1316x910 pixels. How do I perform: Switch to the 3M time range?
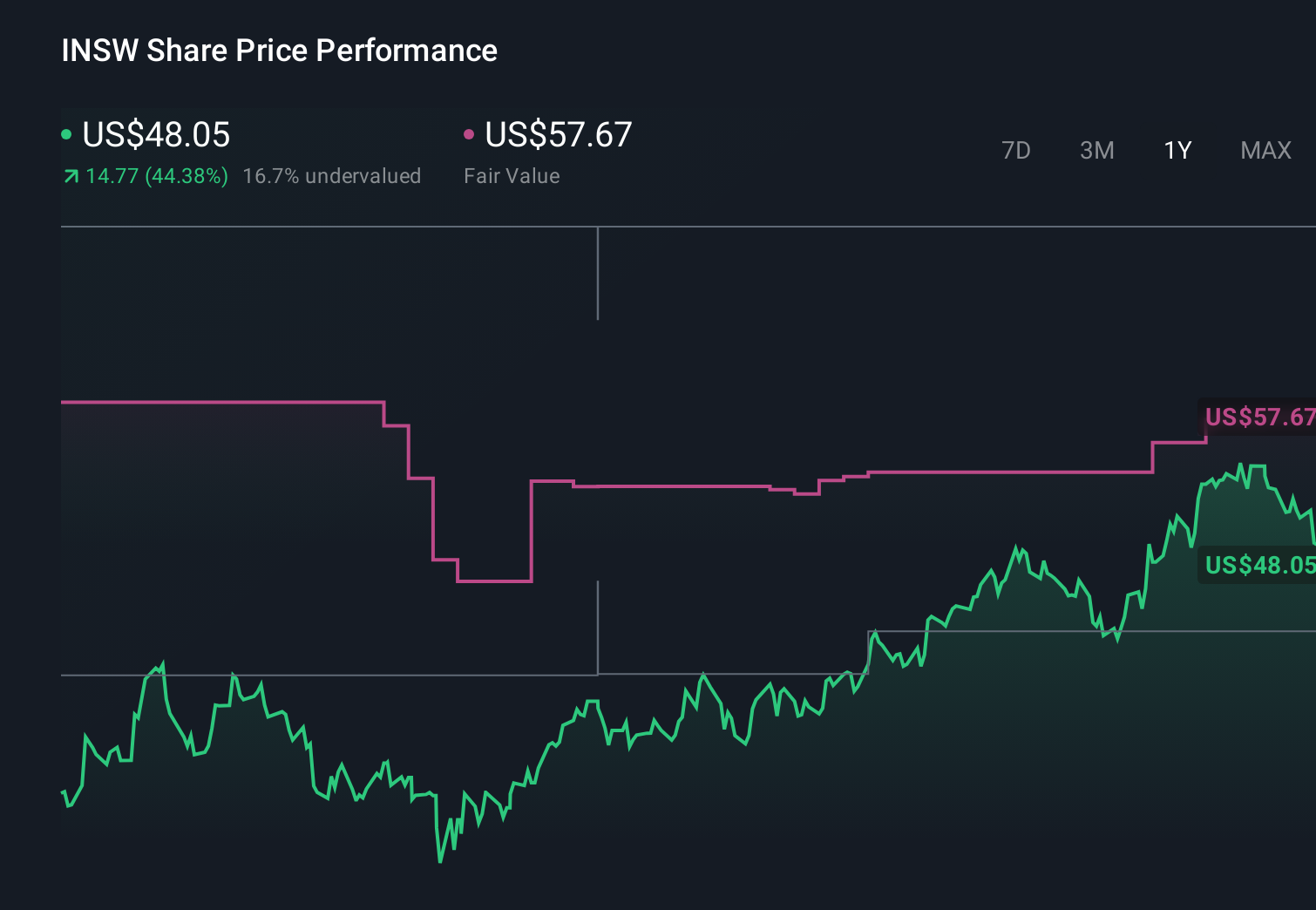(x=1096, y=150)
